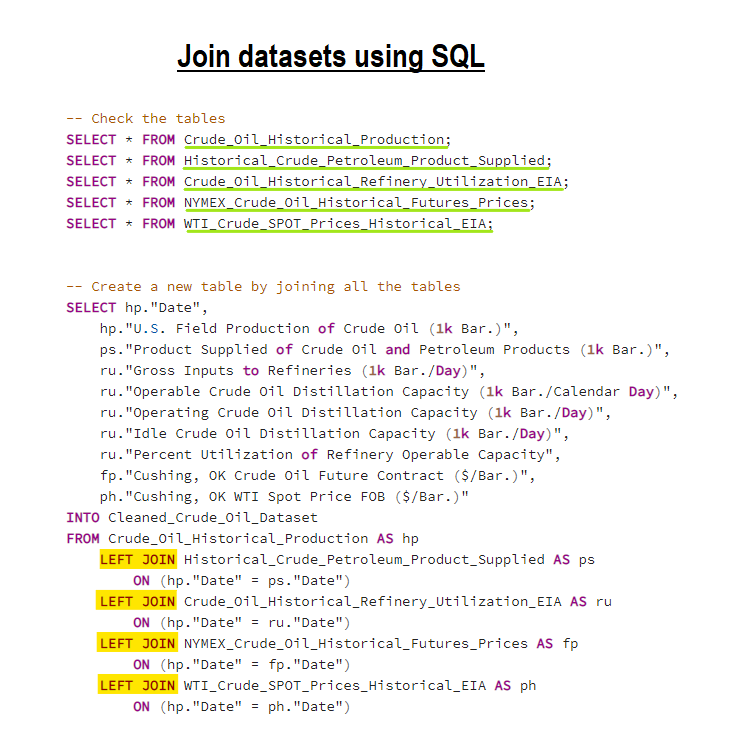This screenshot has height=736, width=733.
Task: Click the 'AS fp' alias
Action: (x=557, y=644)
